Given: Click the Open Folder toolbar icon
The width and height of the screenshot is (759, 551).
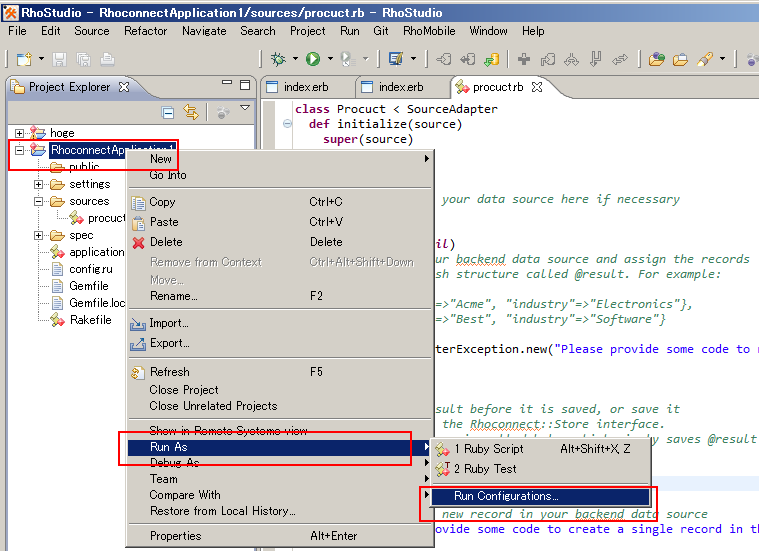Looking at the screenshot, I should coord(680,59).
